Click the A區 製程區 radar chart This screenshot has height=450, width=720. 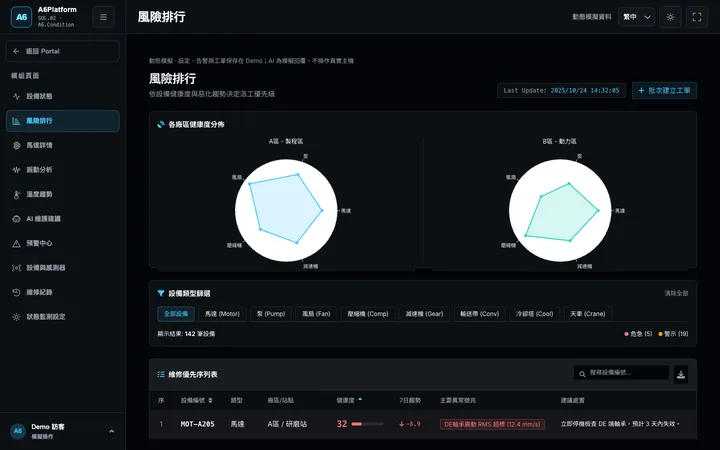click(286, 210)
